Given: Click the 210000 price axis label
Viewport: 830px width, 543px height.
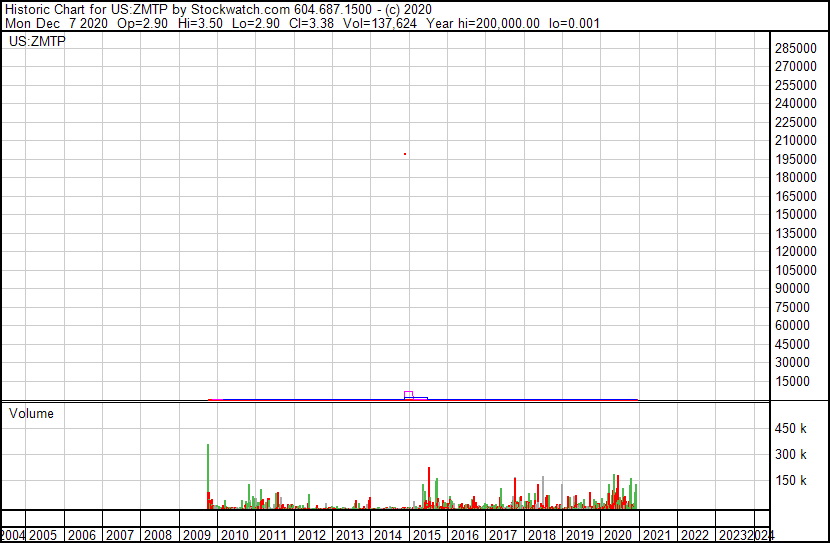Looking at the screenshot, I should (796, 141).
